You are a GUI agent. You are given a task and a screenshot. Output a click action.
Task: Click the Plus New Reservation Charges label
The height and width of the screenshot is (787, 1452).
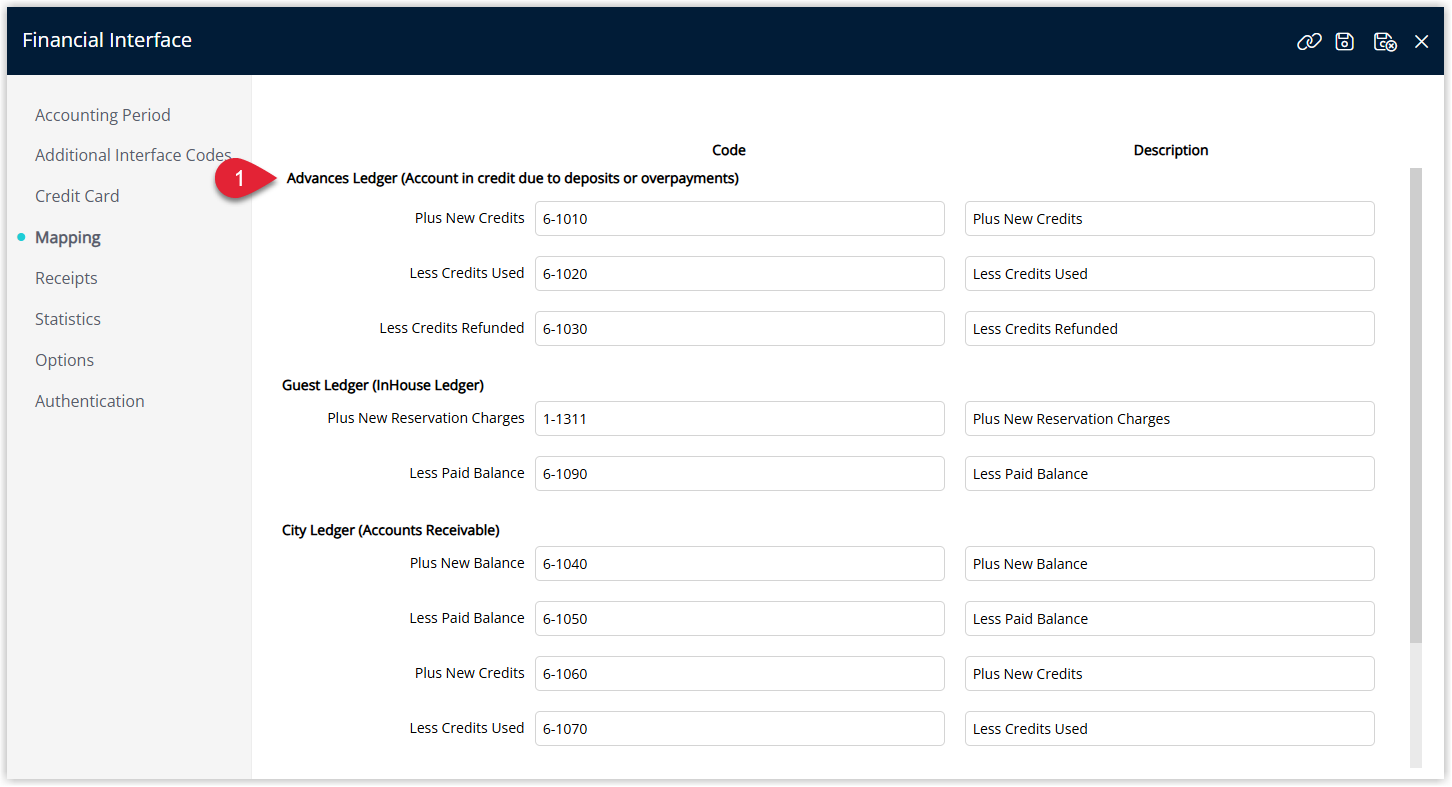pos(426,418)
